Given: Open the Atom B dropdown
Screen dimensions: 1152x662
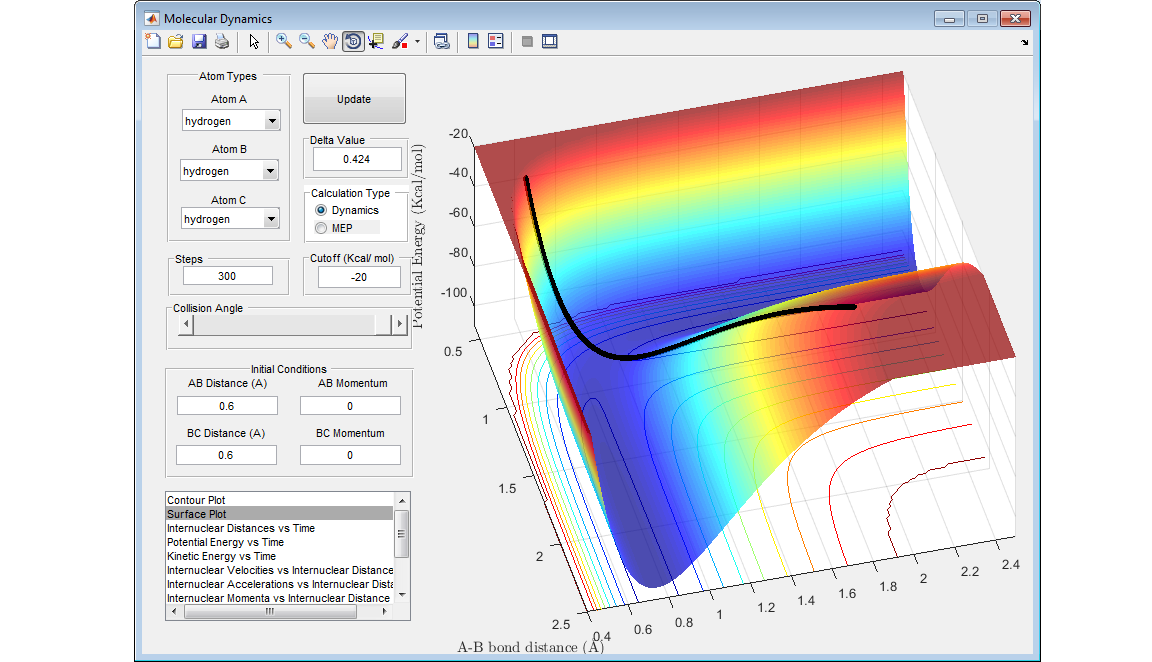Looking at the screenshot, I should pyautogui.click(x=269, y=171).
